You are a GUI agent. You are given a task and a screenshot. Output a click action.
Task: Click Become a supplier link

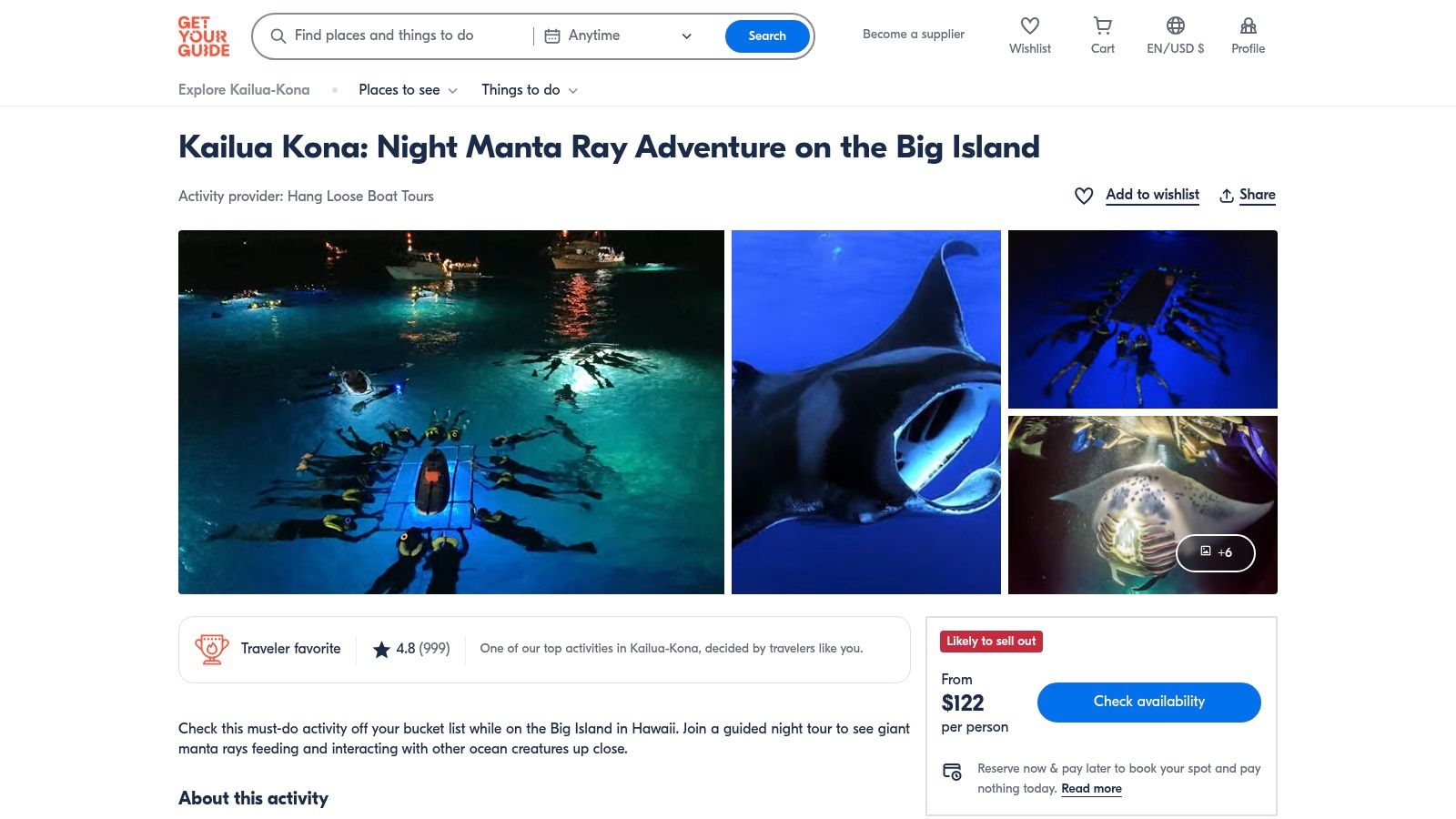[x=913, y=35]
